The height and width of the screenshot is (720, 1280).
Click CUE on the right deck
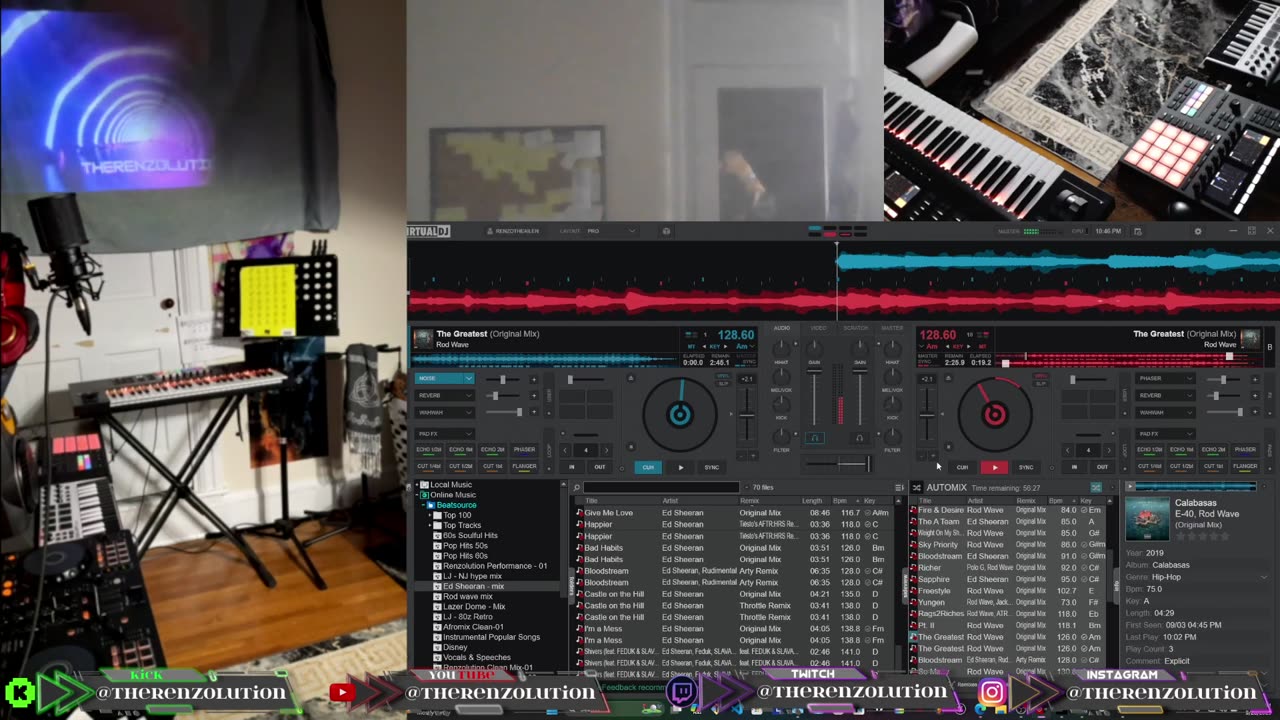coord(962,467)
